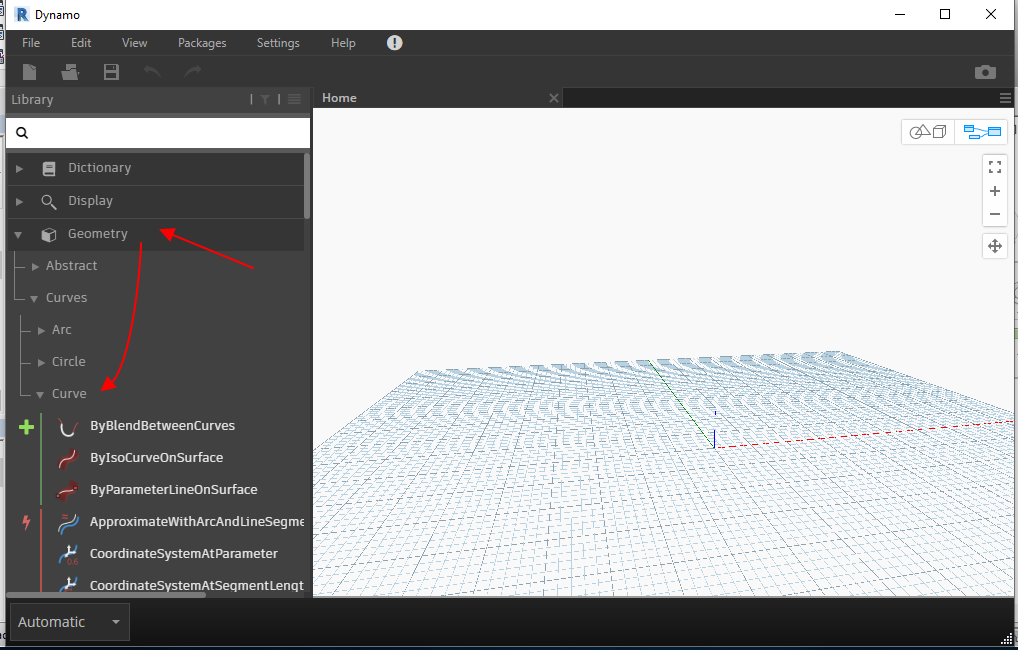
Task: Open the Automatic run mode dropdown
Action: click(68, 621)
